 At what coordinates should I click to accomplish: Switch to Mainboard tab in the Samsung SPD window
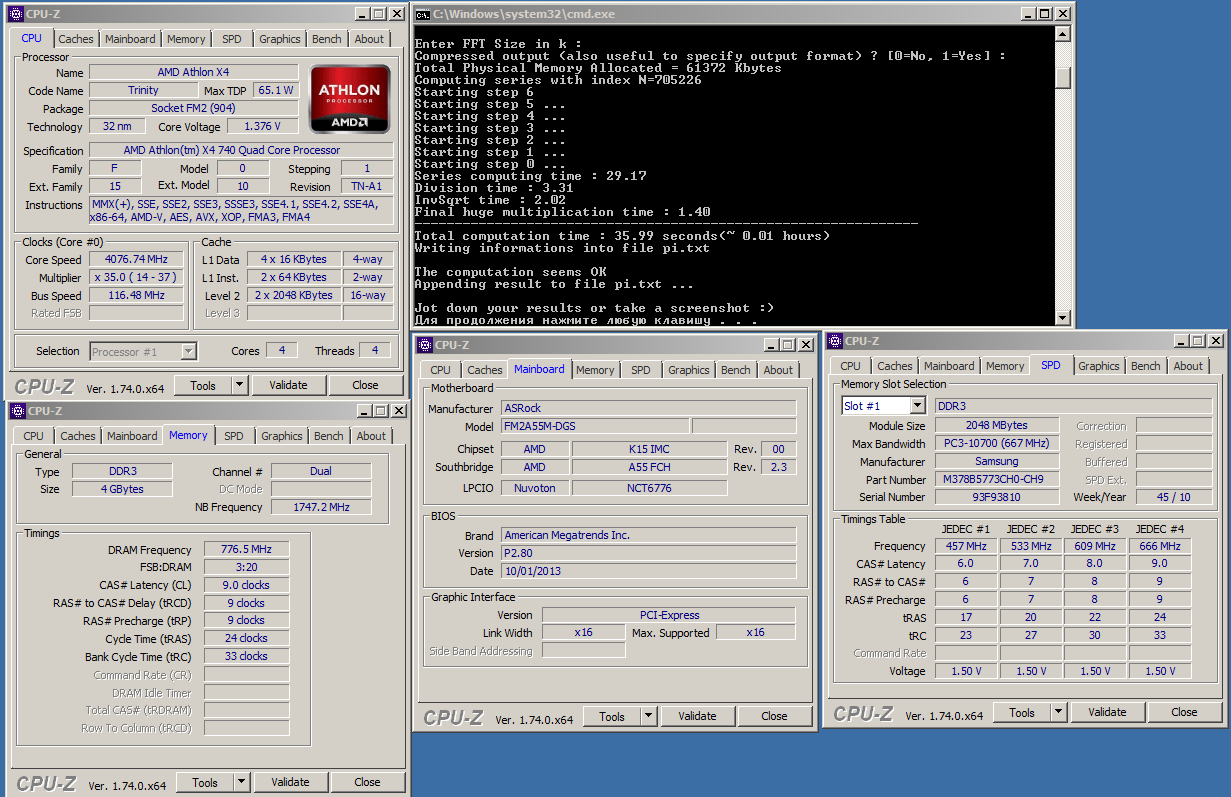click(949, 366)
